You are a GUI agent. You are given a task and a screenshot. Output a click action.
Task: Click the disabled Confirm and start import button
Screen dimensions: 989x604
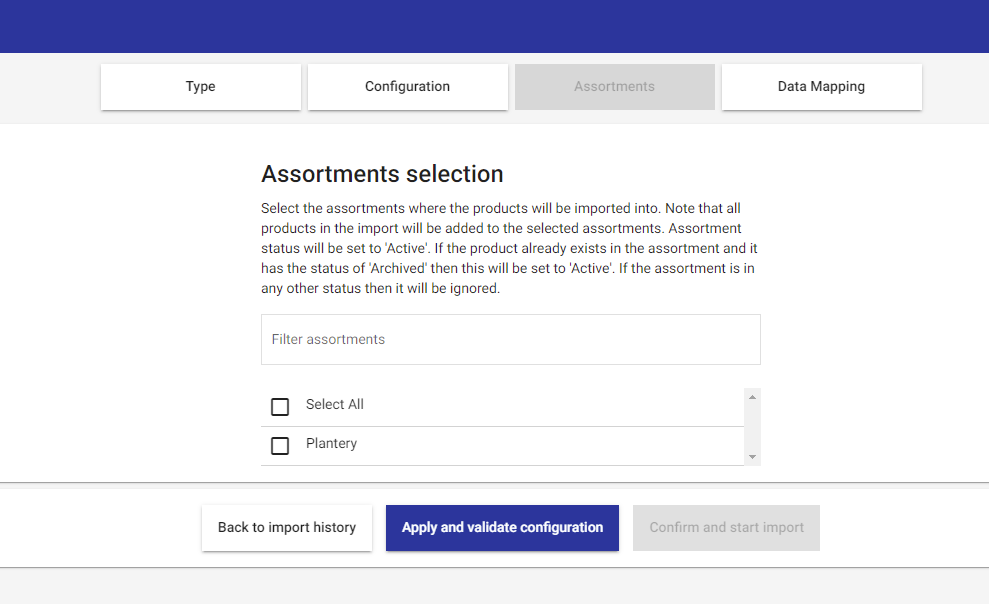(727, 528)
